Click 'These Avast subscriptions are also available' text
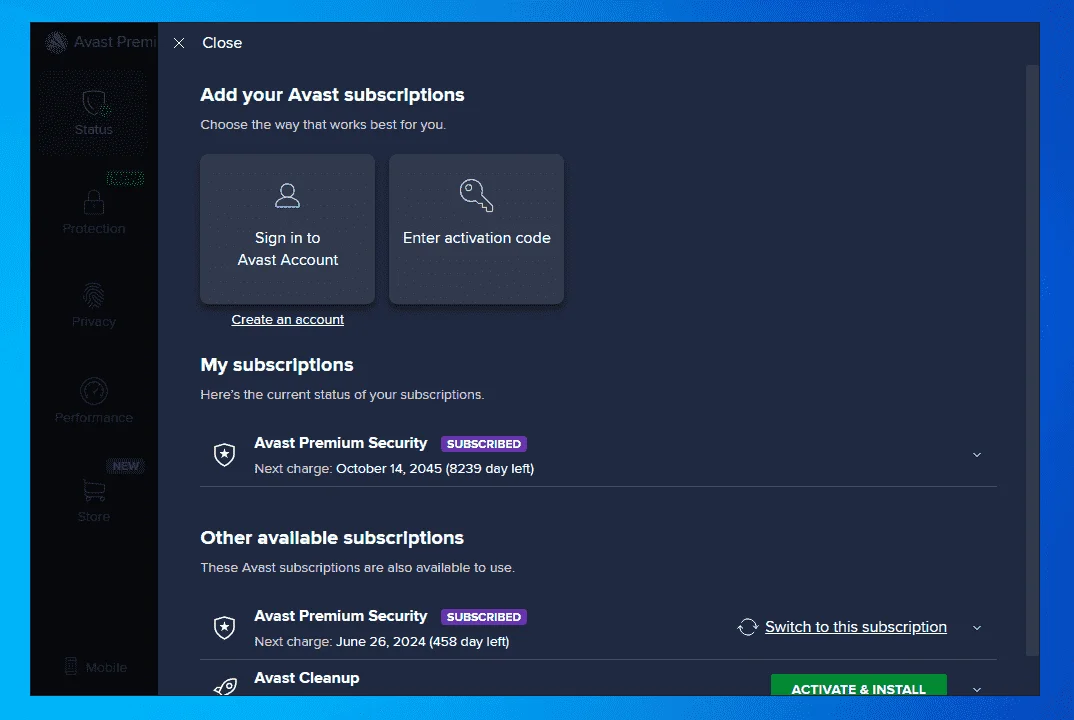 point(358,568)
